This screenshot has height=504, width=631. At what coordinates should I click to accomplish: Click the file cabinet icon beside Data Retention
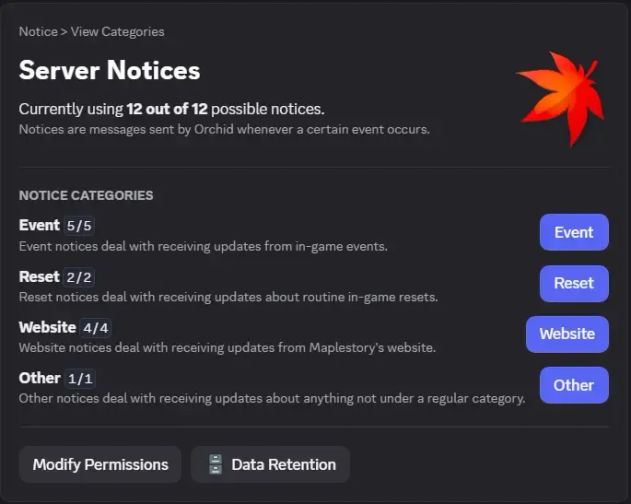tap(215, 465)
